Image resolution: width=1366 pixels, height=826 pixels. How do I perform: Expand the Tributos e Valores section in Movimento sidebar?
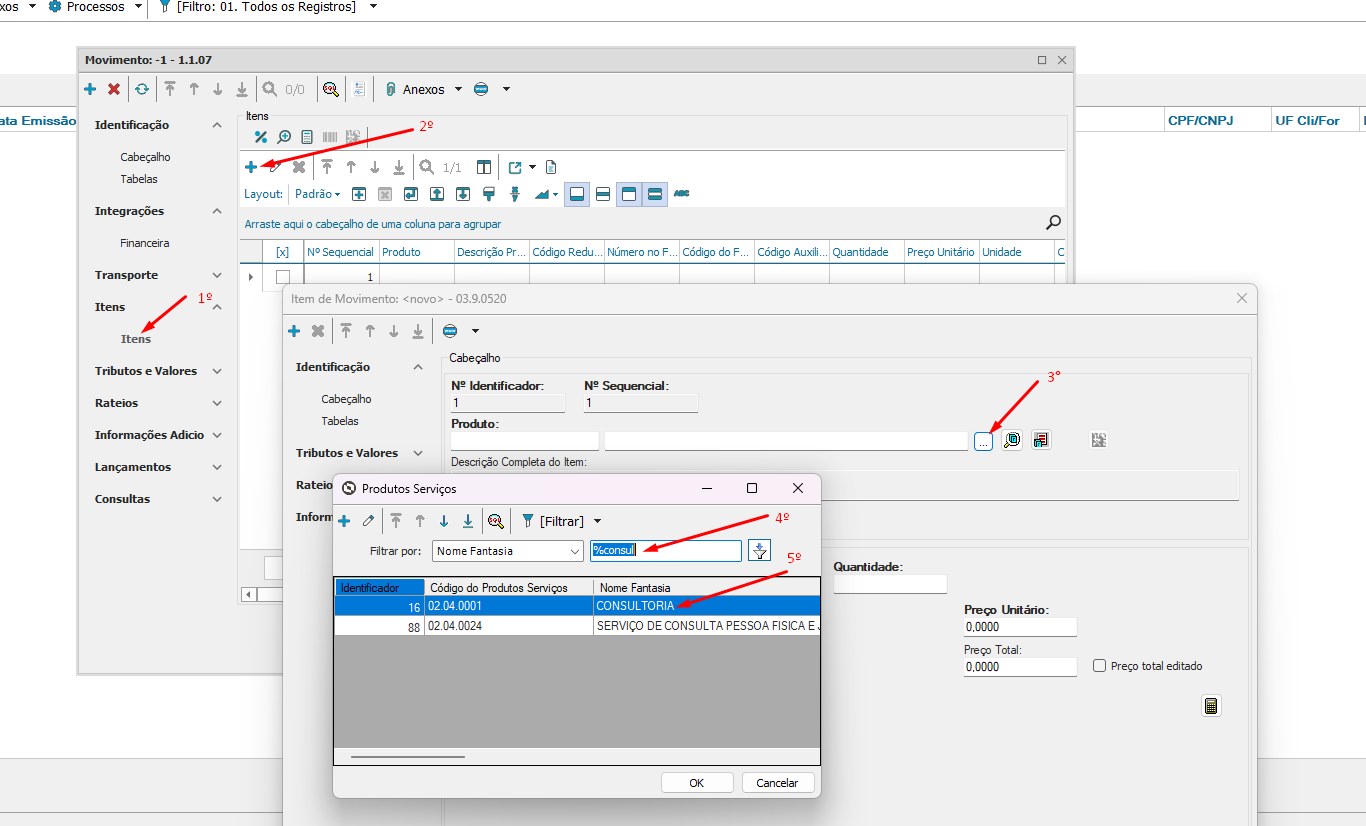click(x=217, y=371)
